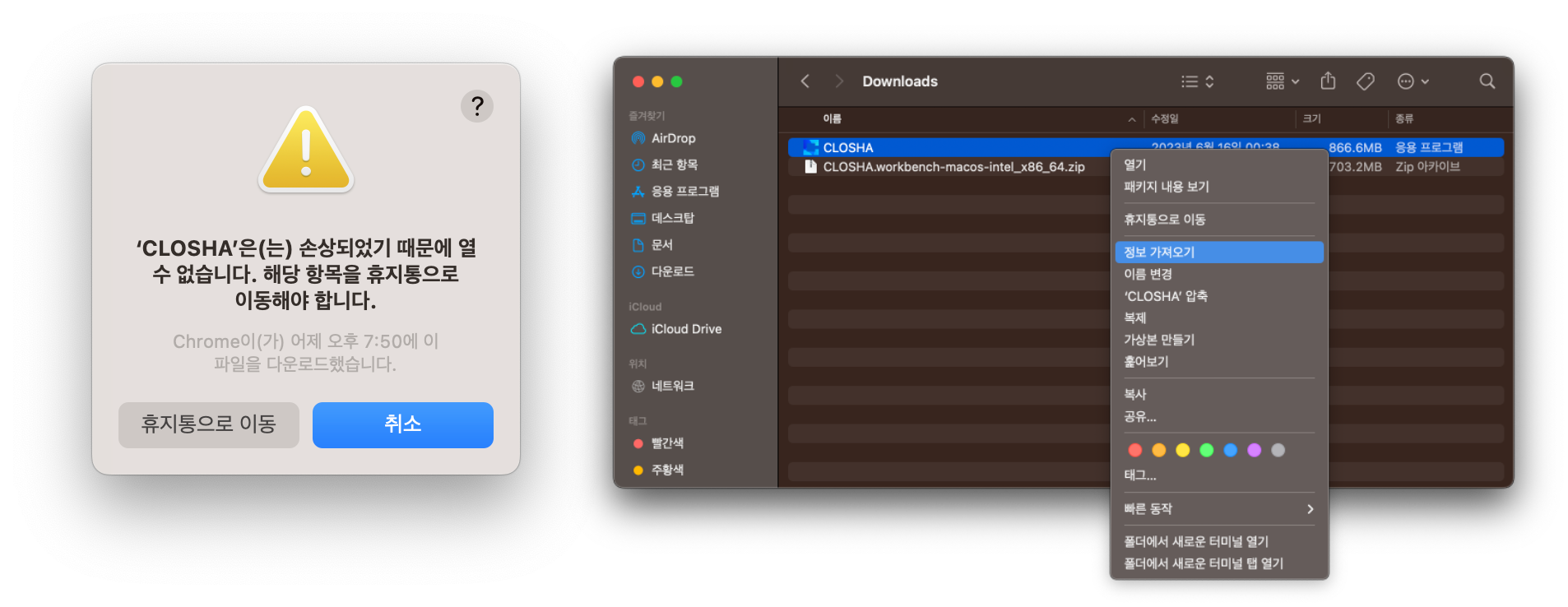The image size is (1568, 607).
Task: Open the group-by grid dropdown in toolbar
Action: [1283, 81]
